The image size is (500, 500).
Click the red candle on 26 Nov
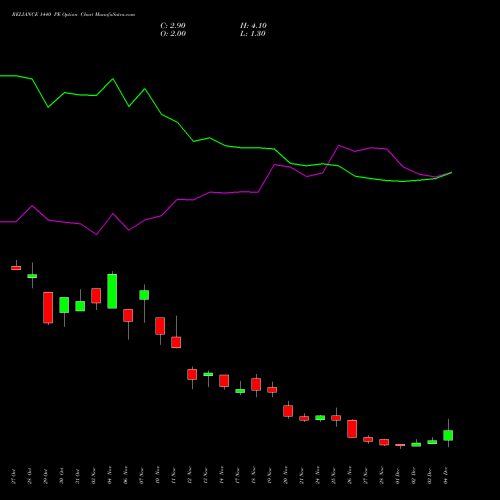(352, 429)
